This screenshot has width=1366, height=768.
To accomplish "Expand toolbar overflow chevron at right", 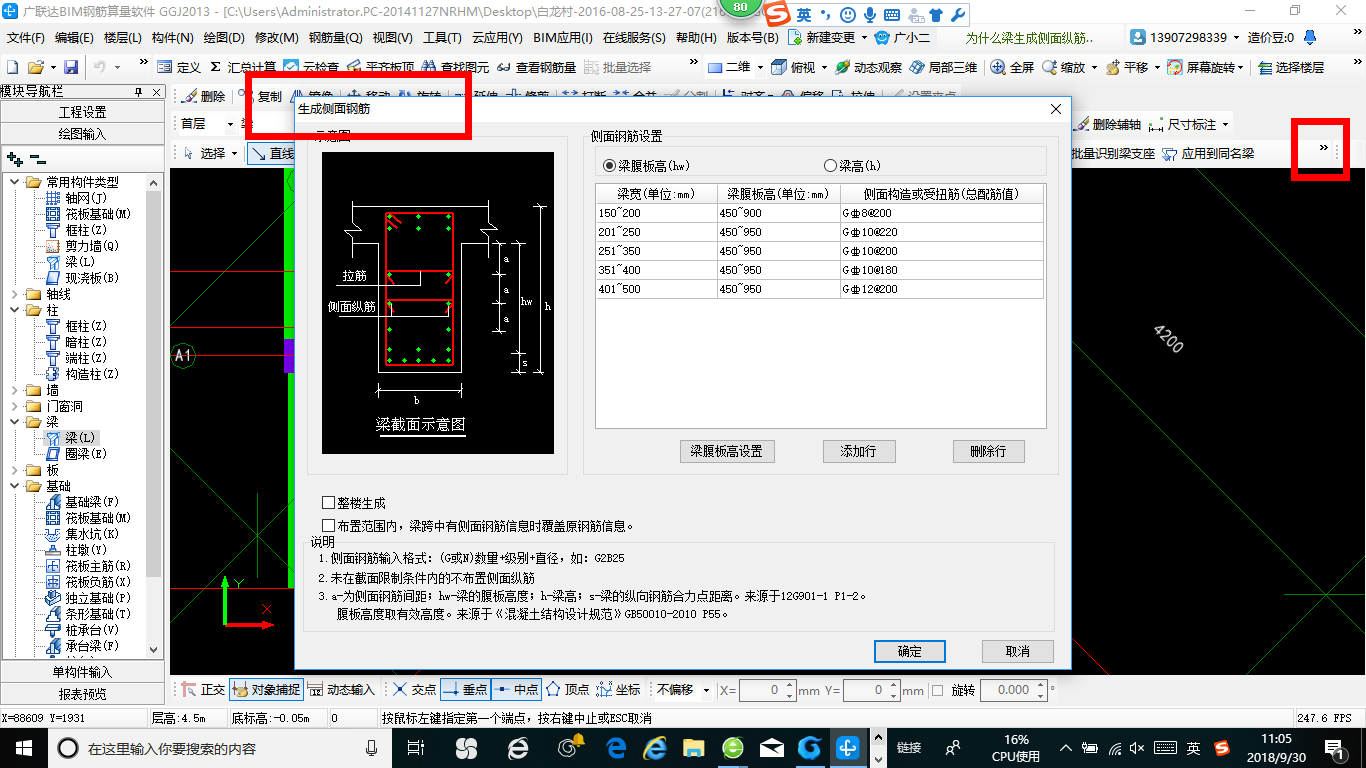I will 1323,148.
